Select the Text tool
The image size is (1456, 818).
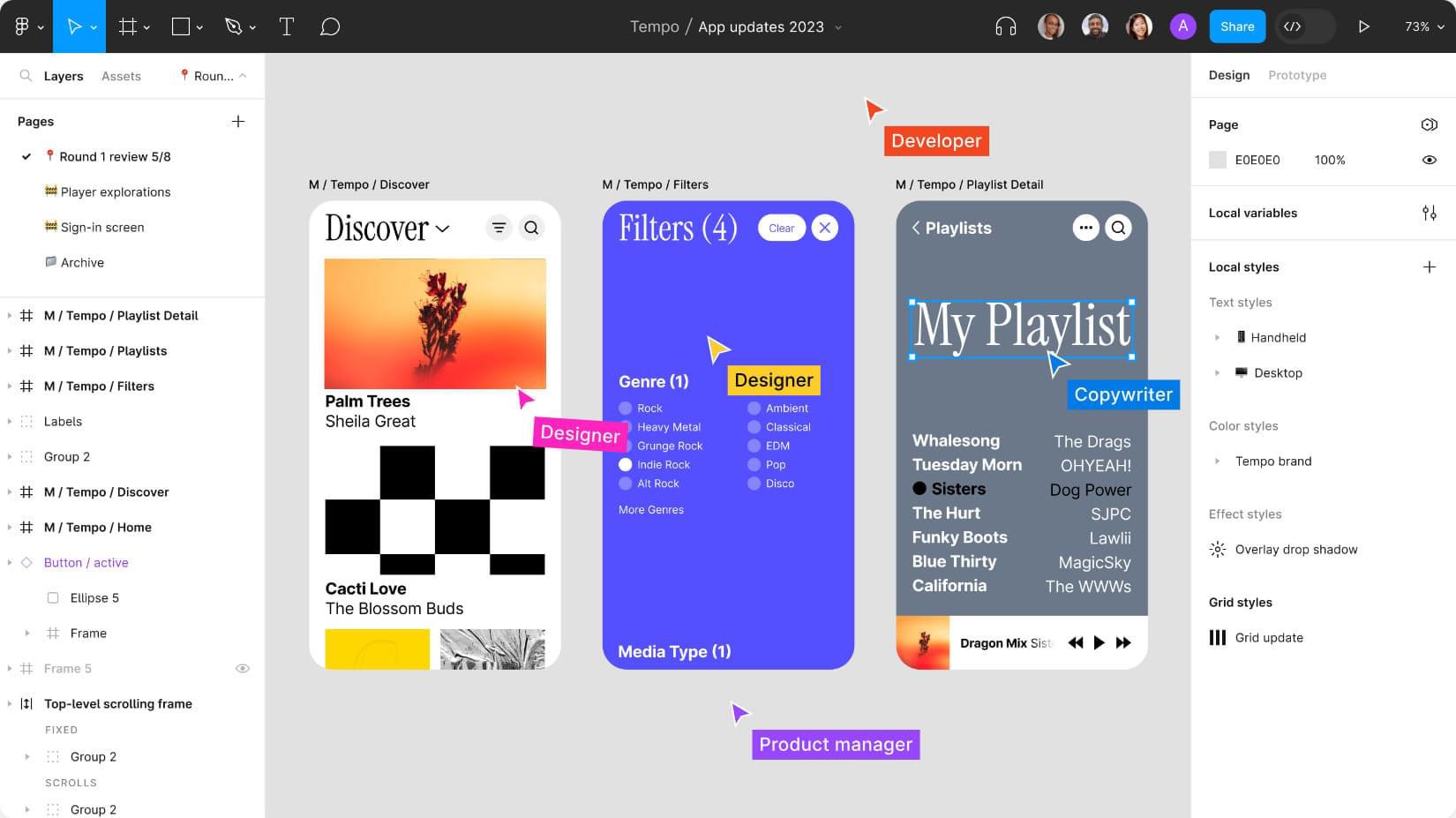[x=287, y=26]
